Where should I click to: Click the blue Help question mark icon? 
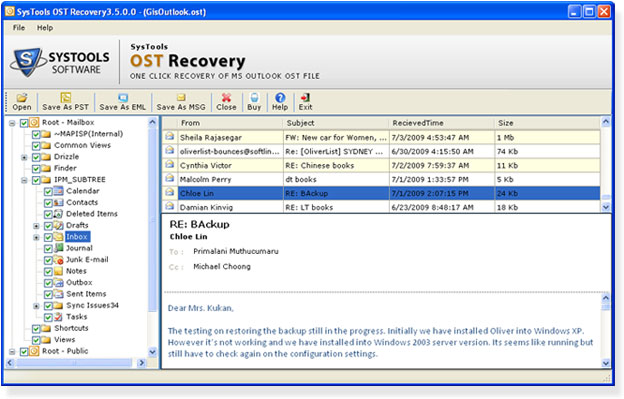(280, 98)
